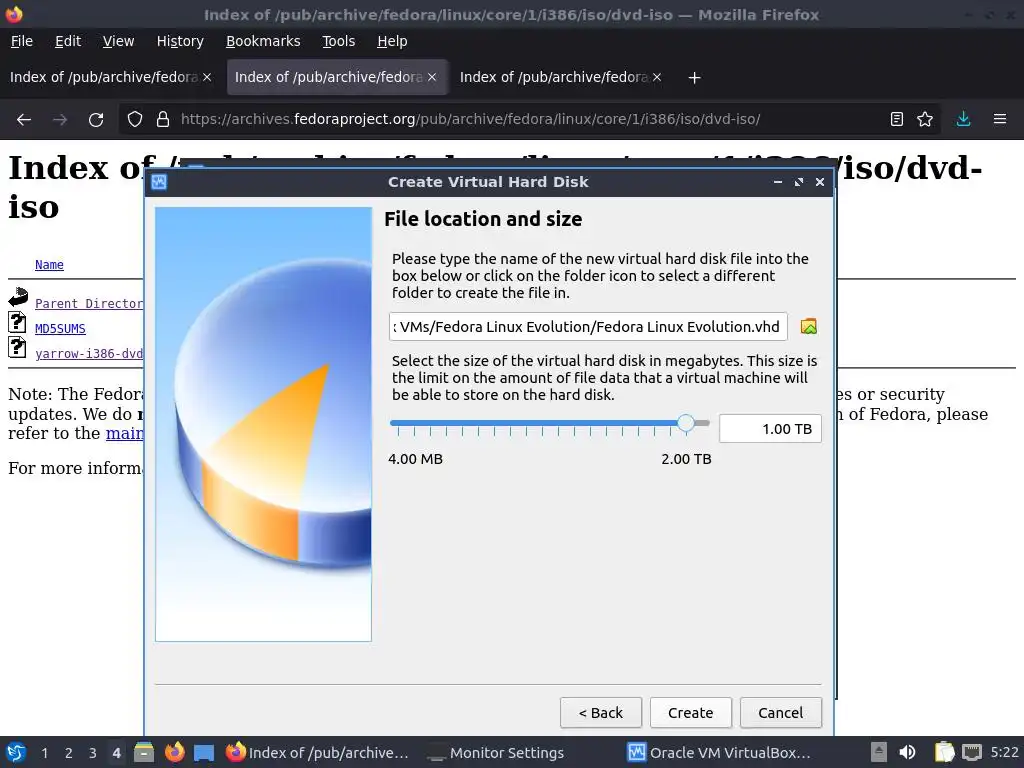Switch to workspace 3 in the taskbar

93,753
